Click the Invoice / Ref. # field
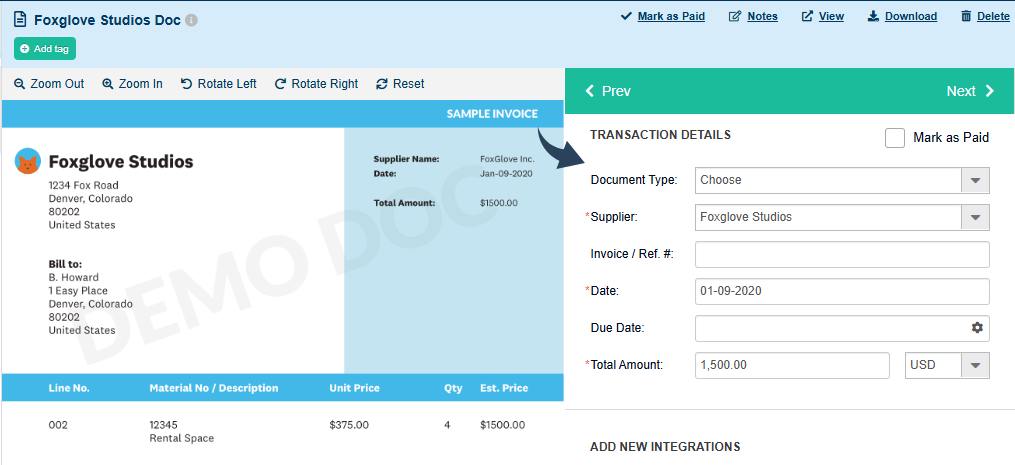Image resolution: width=1015 pixels, height=465 pixels. [x=842, y=254]
